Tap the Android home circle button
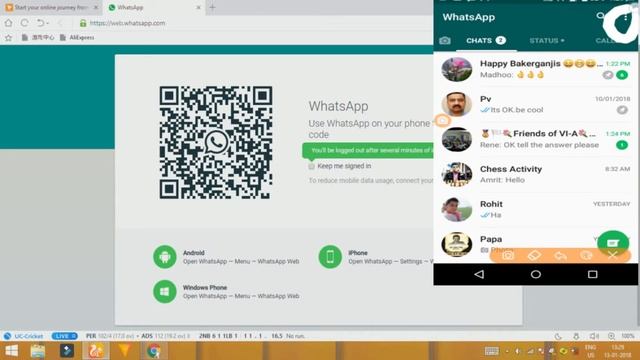Screen dimensions: 640x360 [536, 274]
